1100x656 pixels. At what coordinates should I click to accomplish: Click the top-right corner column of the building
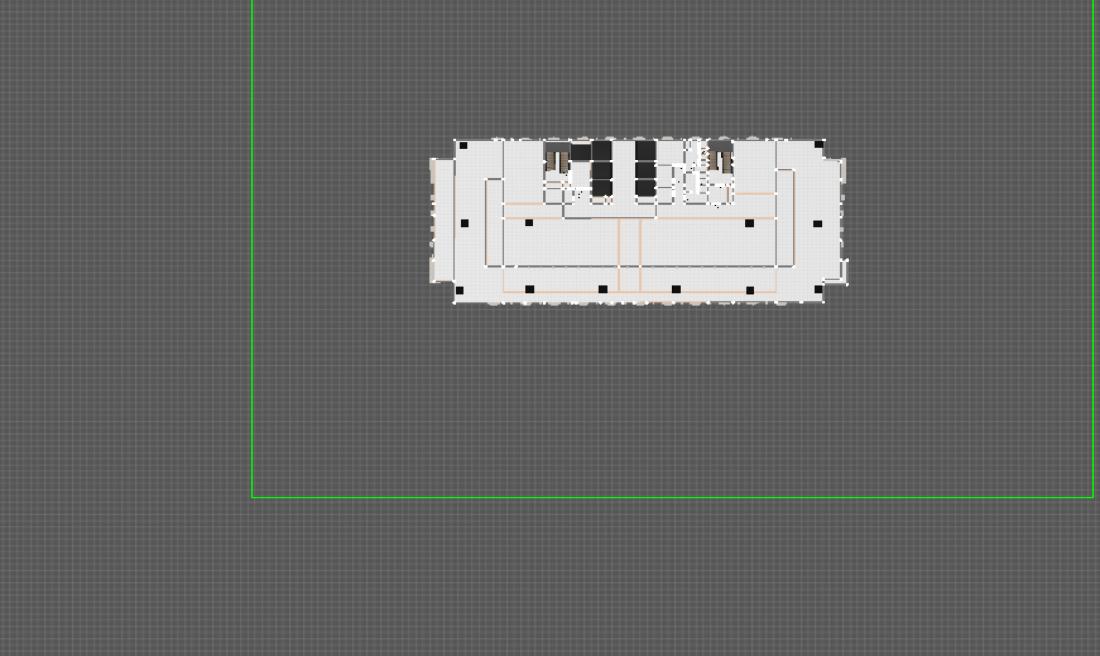tap(819, 145)
